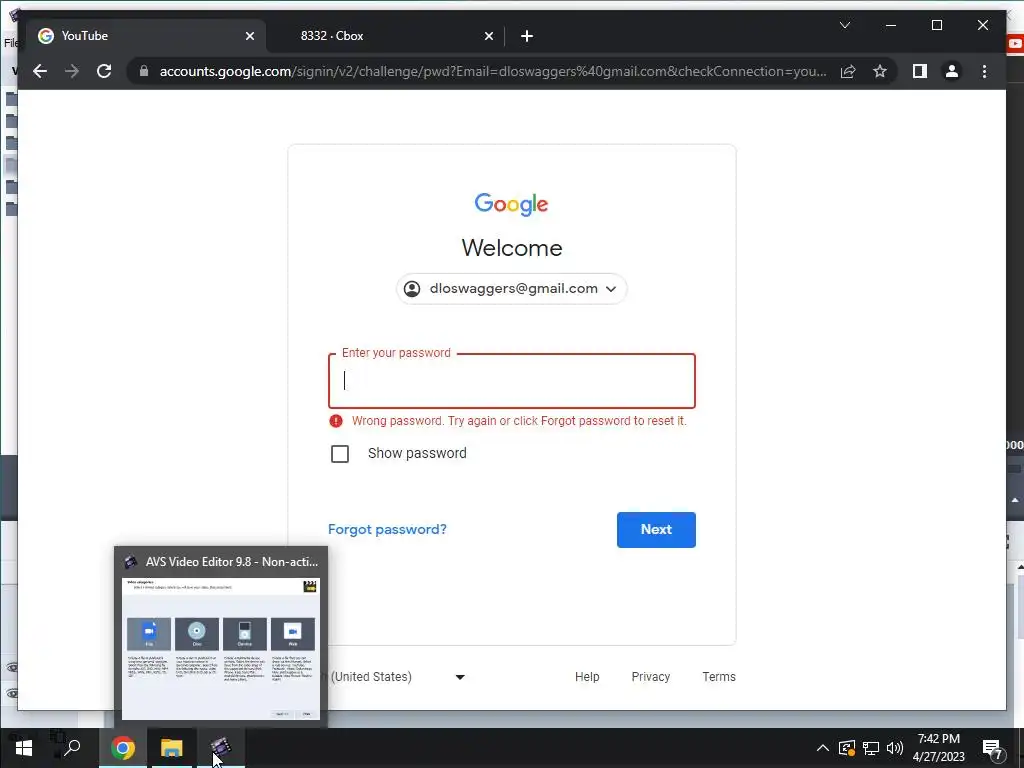Open Chrome profile avatar menu
Screen dimensions: 1024x768
point(952,71)
